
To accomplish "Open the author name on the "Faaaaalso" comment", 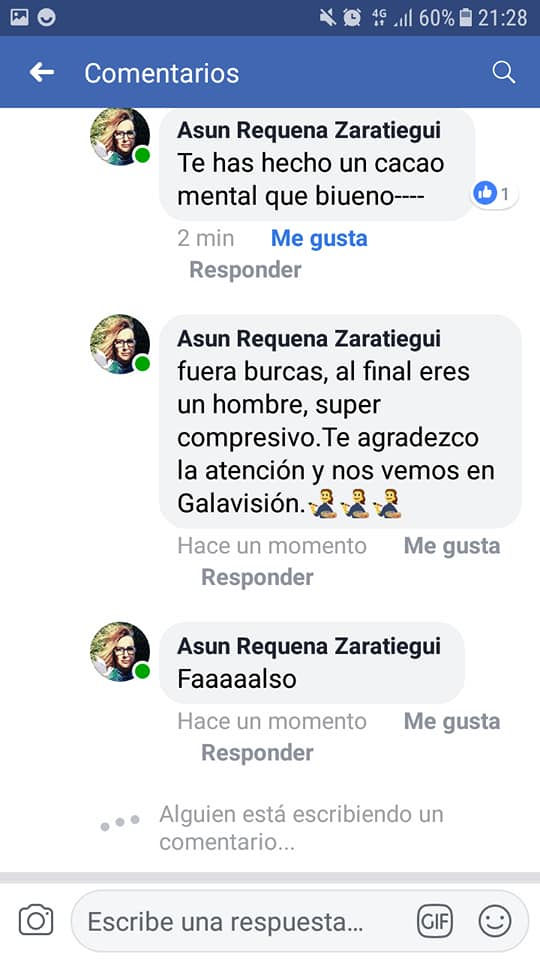I will (309, 646).
